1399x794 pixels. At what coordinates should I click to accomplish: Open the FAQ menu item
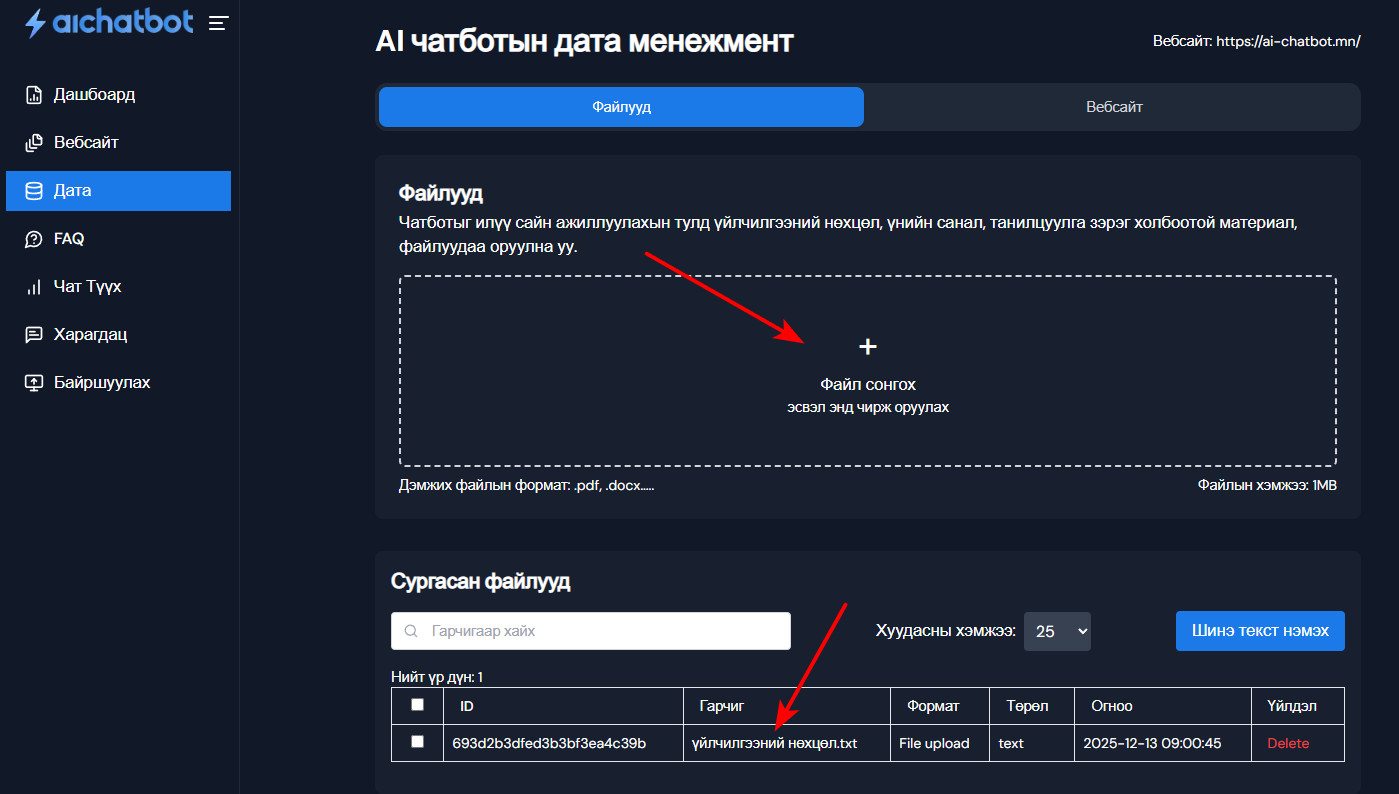click(x=69, y=239)
